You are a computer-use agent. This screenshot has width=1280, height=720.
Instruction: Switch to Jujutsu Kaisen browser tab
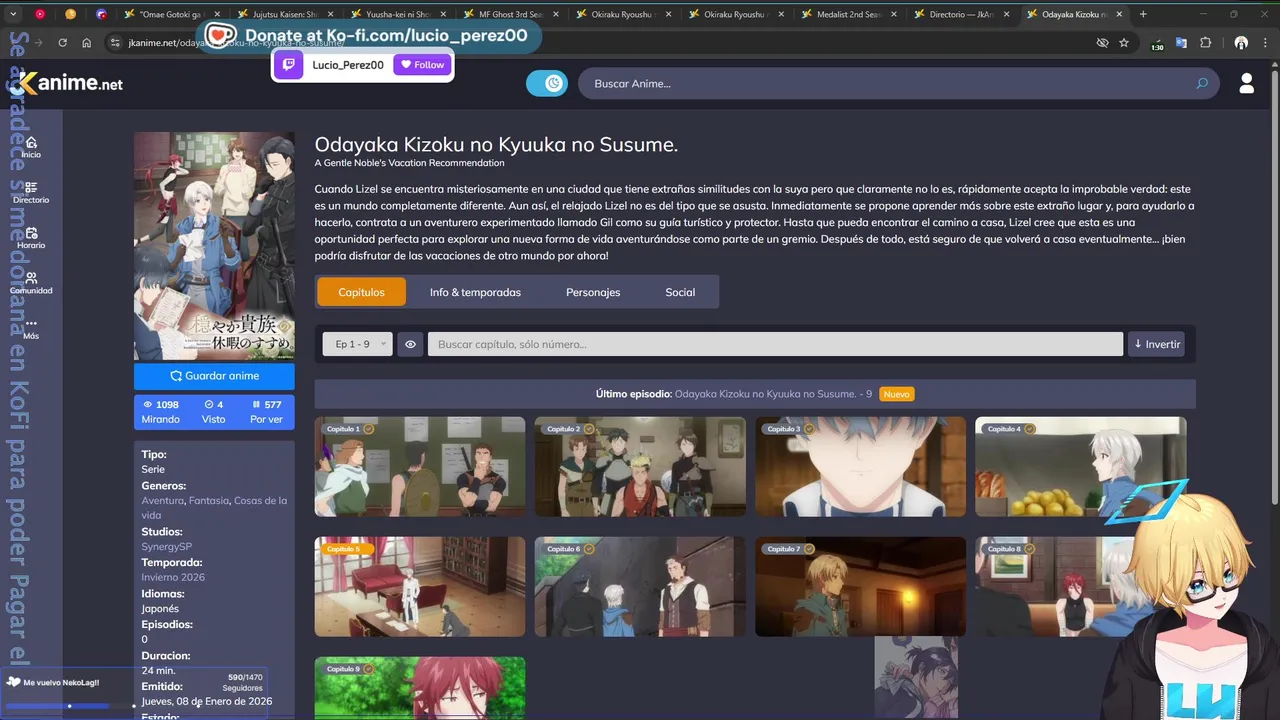(286, 14)
